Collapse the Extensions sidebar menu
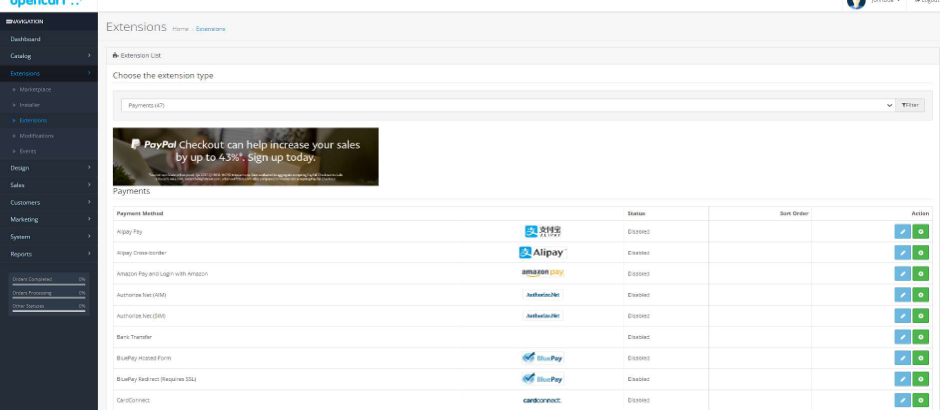The height and width of the screenshot is (410, 941). point(49,73)
